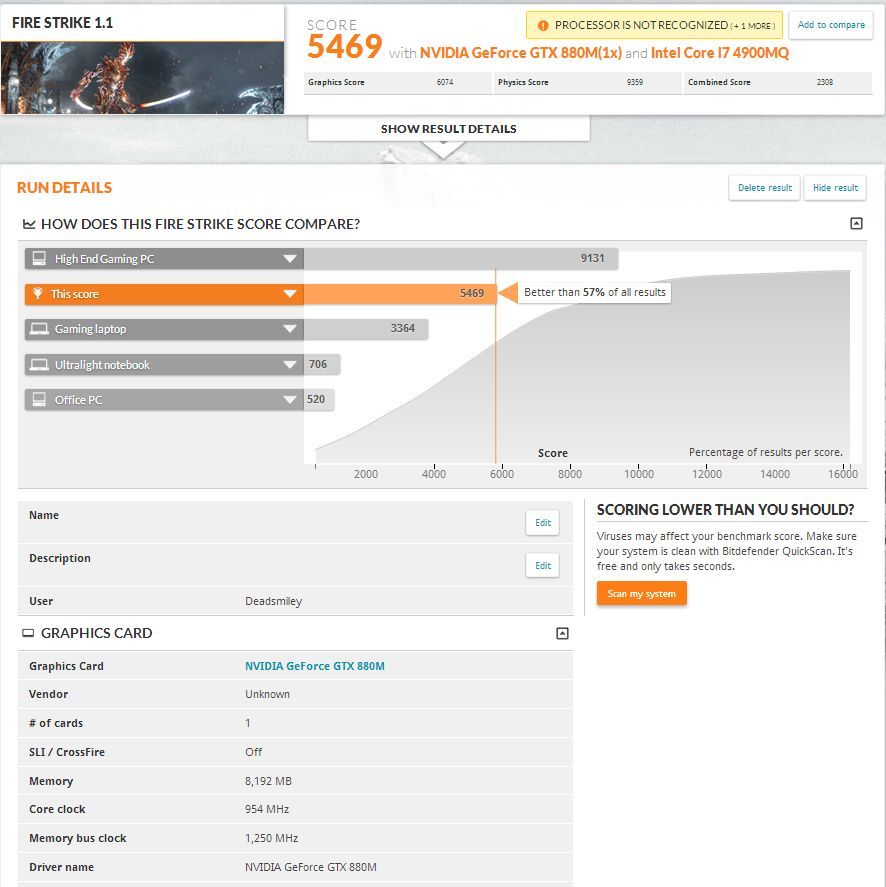The height and width of the screenshot is (887, 886).
Task: Click the Run Details heading
Action: click(64, 188)
